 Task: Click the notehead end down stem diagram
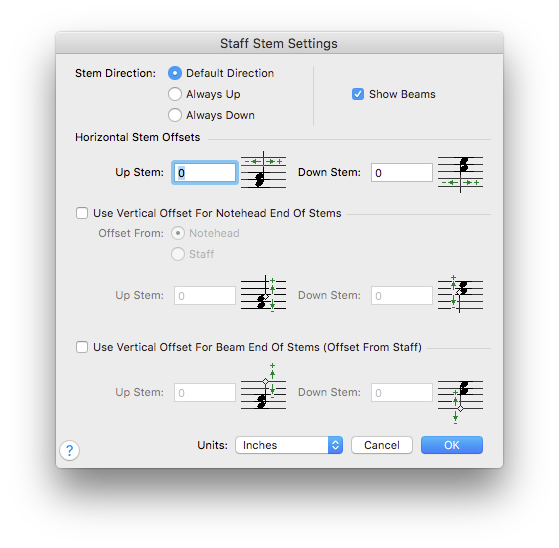pyautogui.click(x=460, y=294)
